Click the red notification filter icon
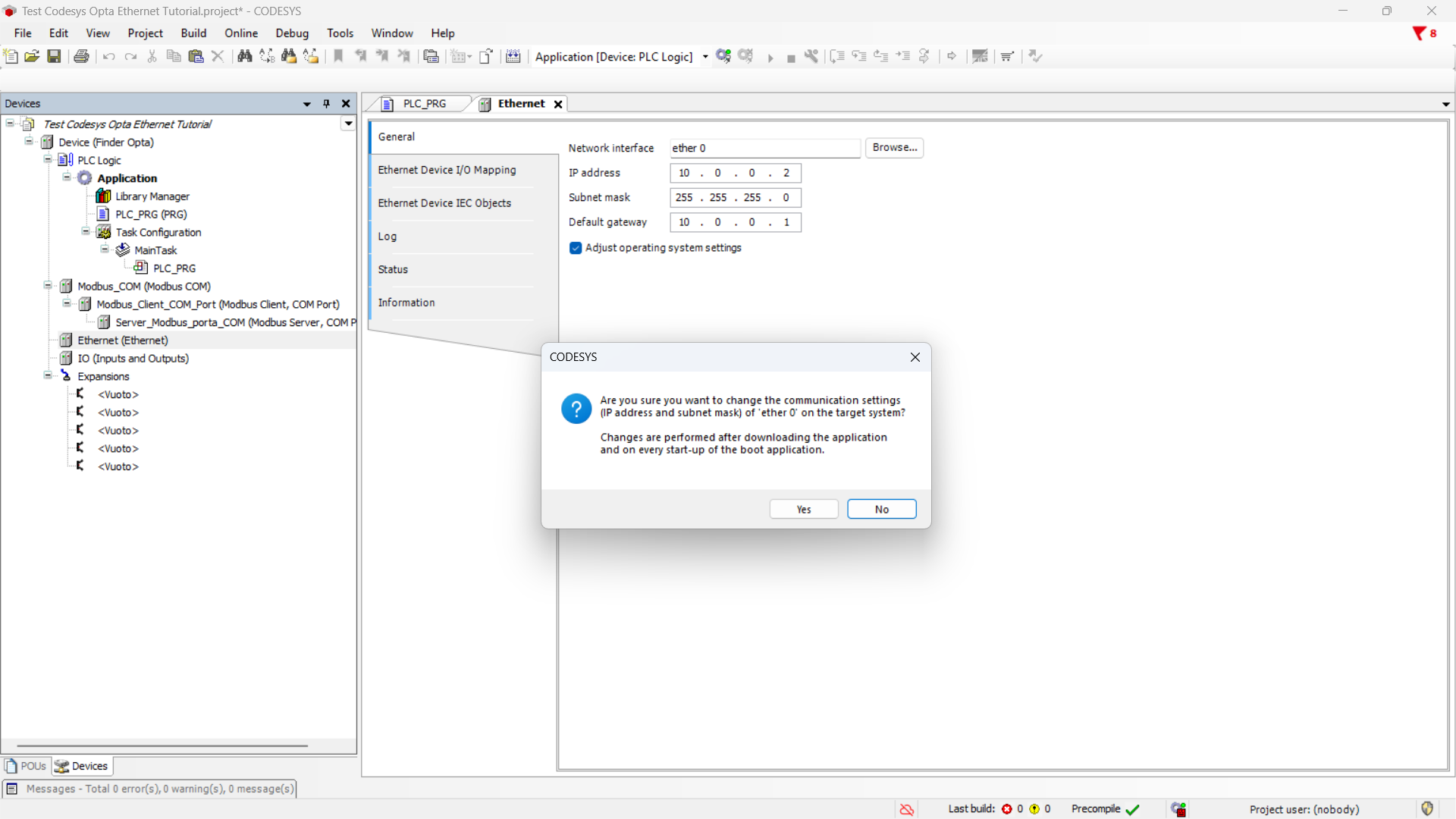1456x819 pixels. [1419, 33]
